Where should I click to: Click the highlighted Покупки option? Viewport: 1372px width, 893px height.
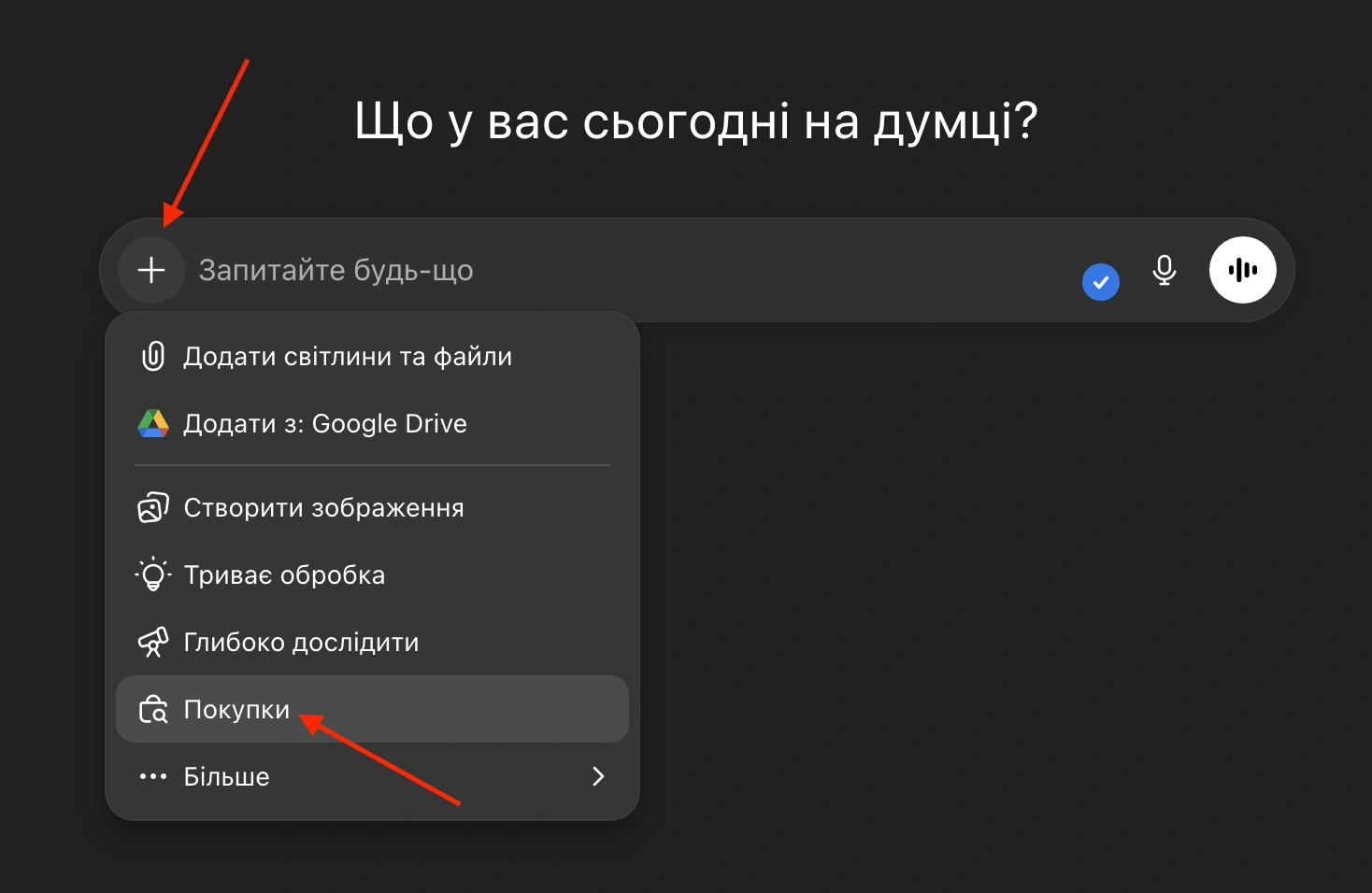[x=236, y=709]
